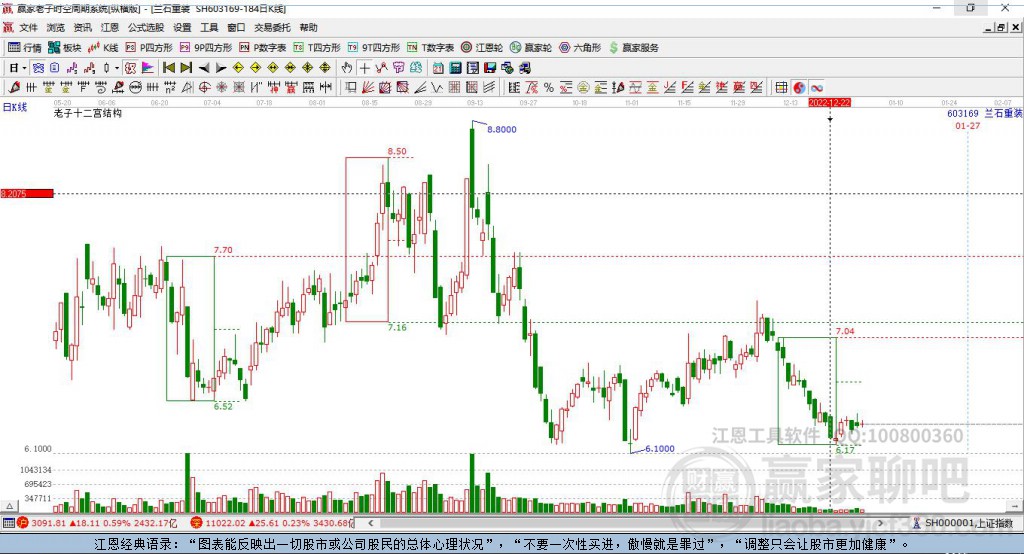The image size is (1024, 554).
Task: Select the crosshair cursor tool
Action: [365, 67]
